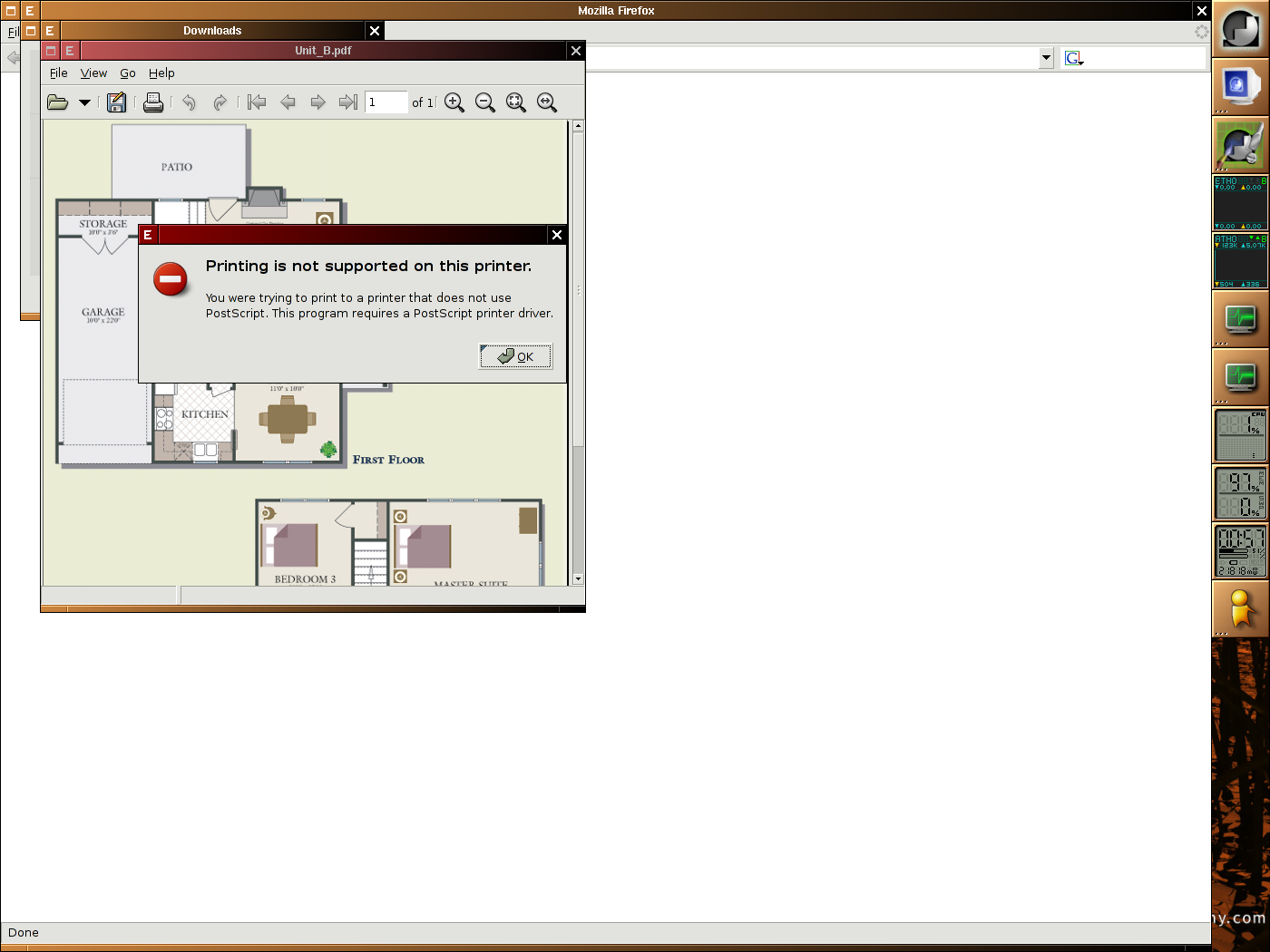Click the Done status bar text
The width and height of the screenshot is (1270, 952).
click(x=24, y=932)
